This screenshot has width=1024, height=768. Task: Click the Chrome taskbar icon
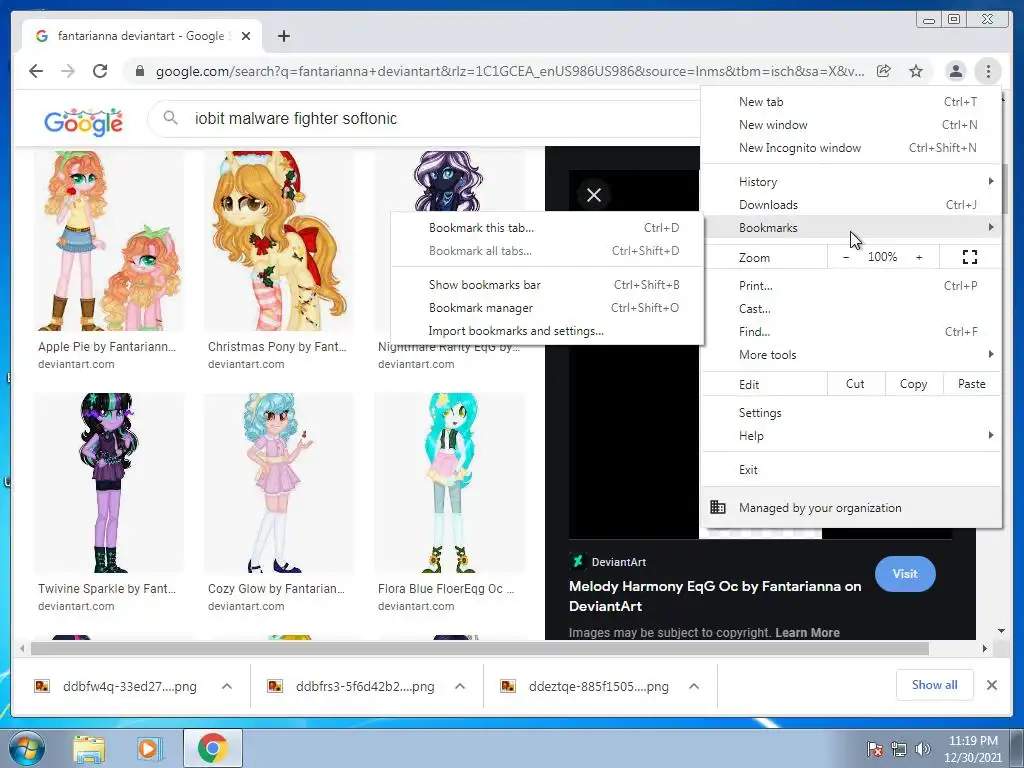tap(213, 748)
